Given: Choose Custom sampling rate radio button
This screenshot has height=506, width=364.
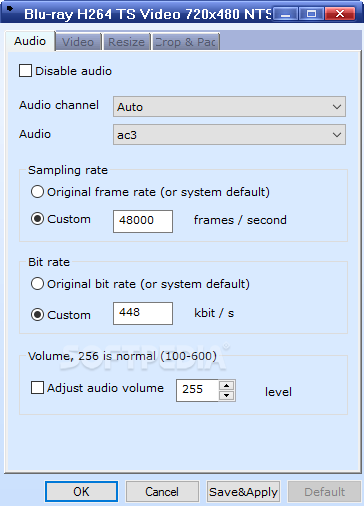Looking at the screenshot, I should pyautogui.click(x=37, y=219).
